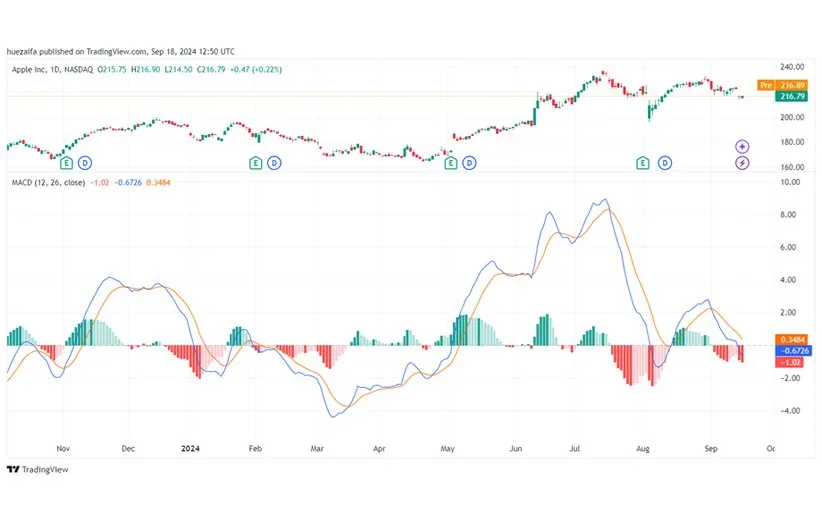The image size is (822, 522).
Task: Click the earnings E marker above Nov
Action: click(67, 161)
